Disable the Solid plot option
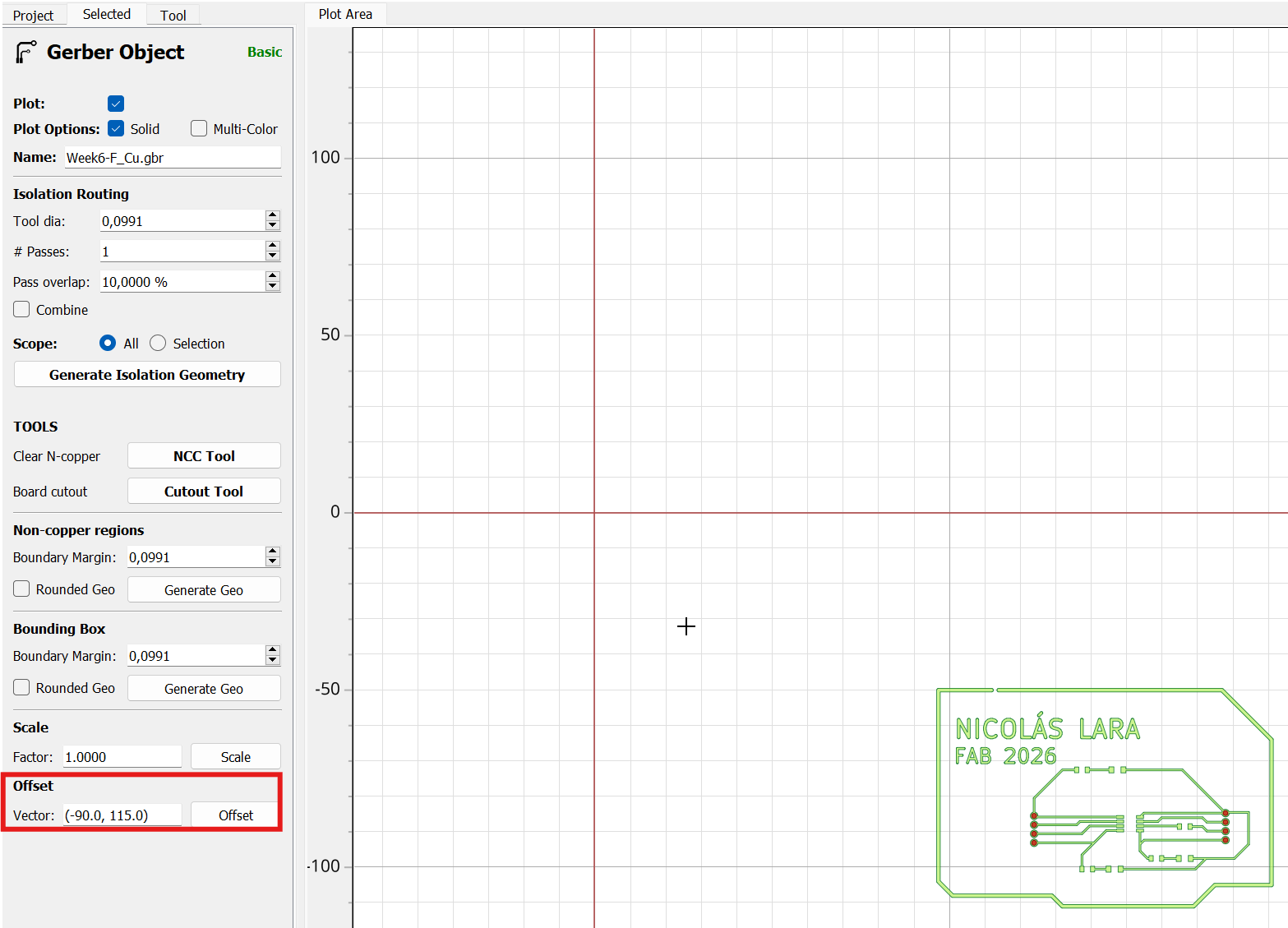The image size is (1288, 928). pyautogui.click(x=116, y=128)
